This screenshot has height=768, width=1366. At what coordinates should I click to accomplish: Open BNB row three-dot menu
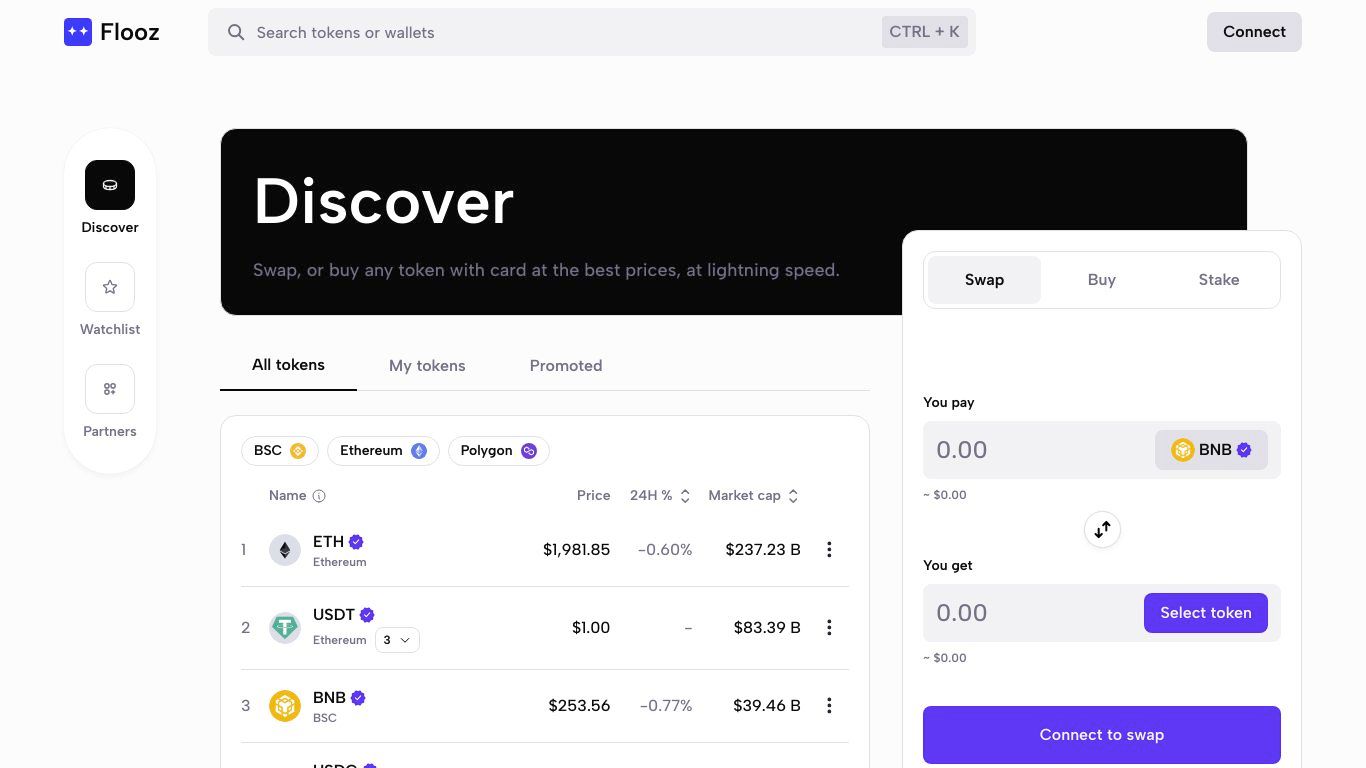[x=829, y=705]
